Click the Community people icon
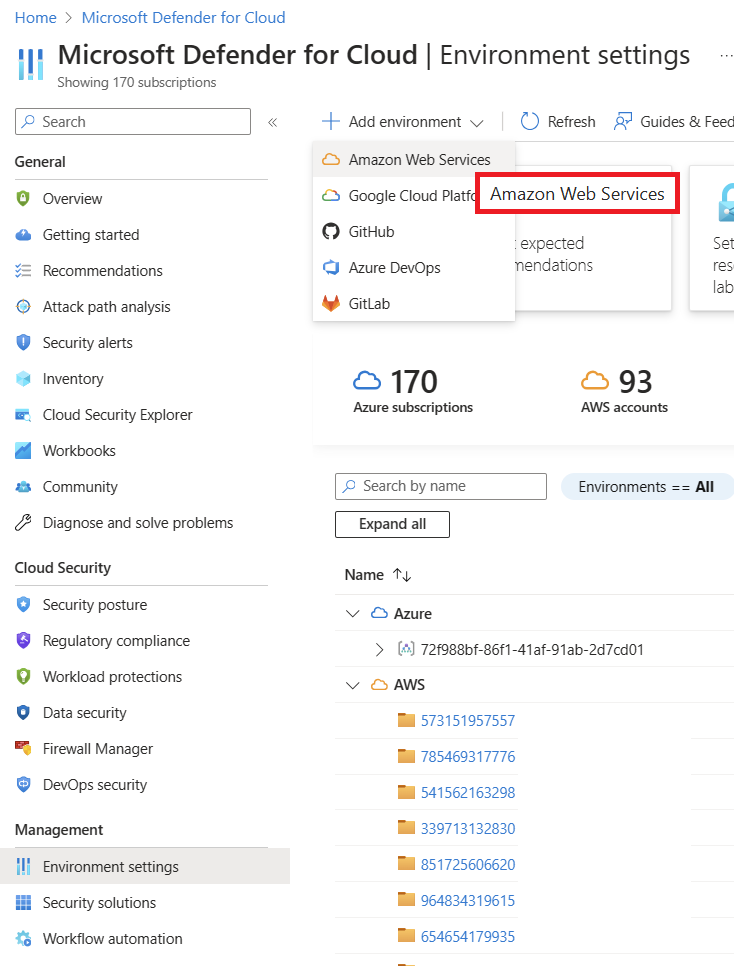 pyautogui.click(x=23, y=487)
